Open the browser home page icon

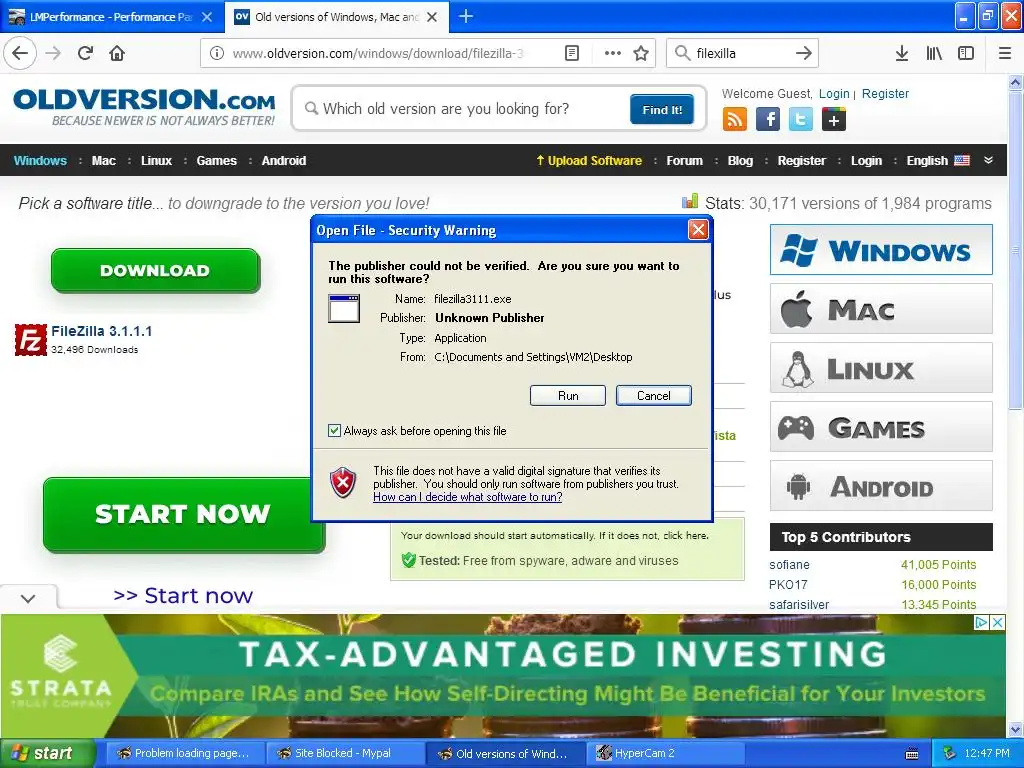click(x=117, y=53)
